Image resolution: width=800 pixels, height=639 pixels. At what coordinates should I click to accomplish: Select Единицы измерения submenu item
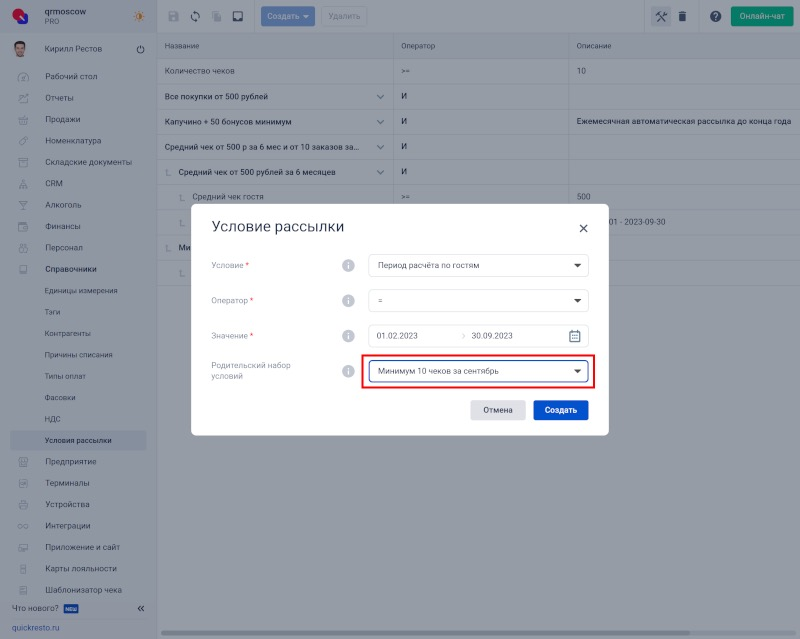click(81, 290)
